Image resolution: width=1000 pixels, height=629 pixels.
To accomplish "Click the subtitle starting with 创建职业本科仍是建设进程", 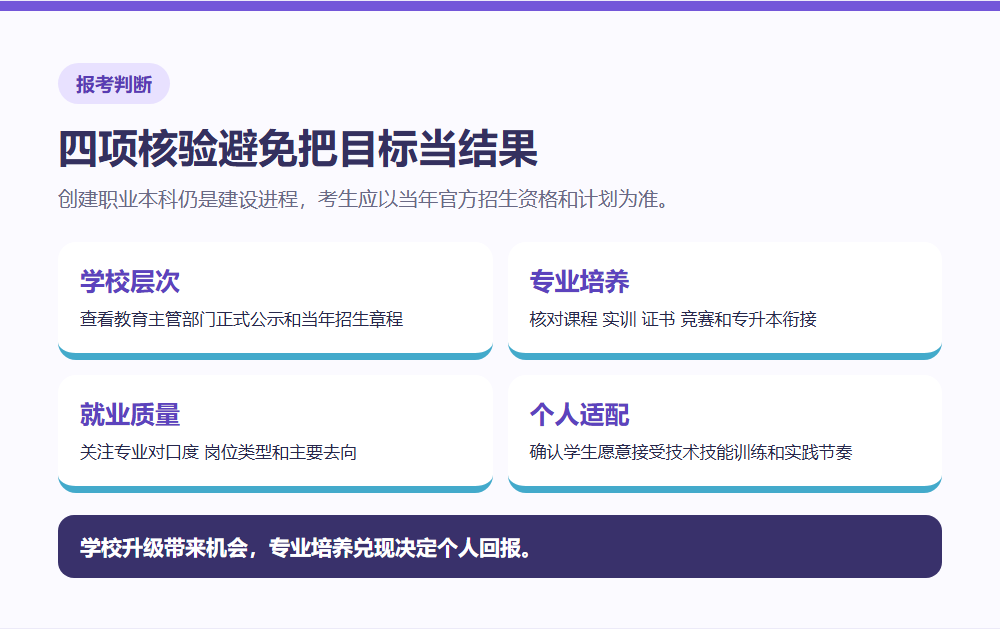I will (x=363, y=199).
